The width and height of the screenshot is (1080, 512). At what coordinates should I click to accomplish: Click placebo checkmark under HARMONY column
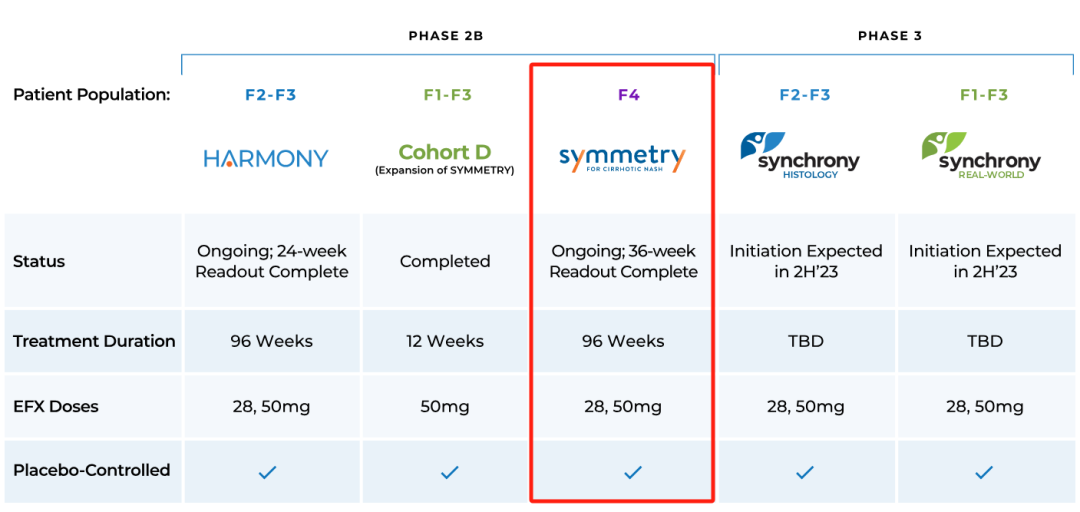pyautogui.click(x=267, y=472)
